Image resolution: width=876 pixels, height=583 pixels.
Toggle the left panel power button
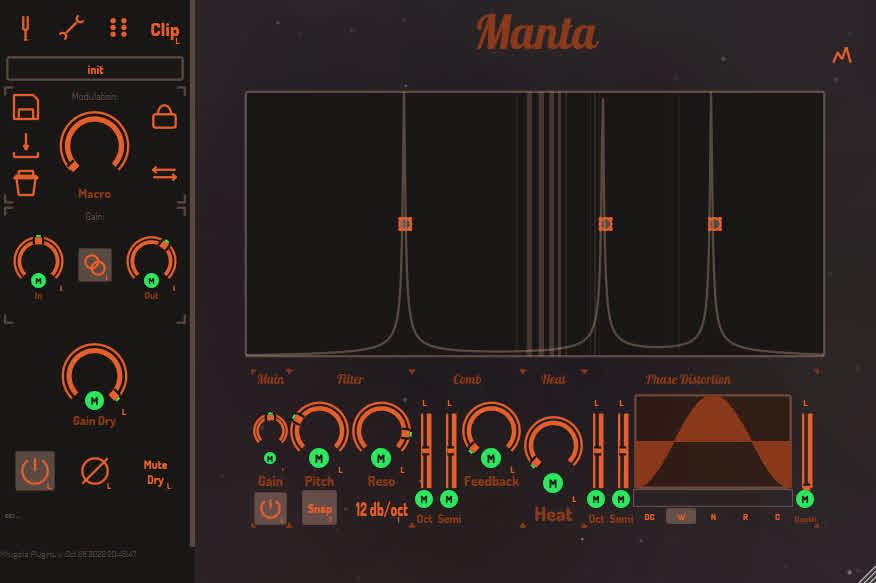point(35,471)
